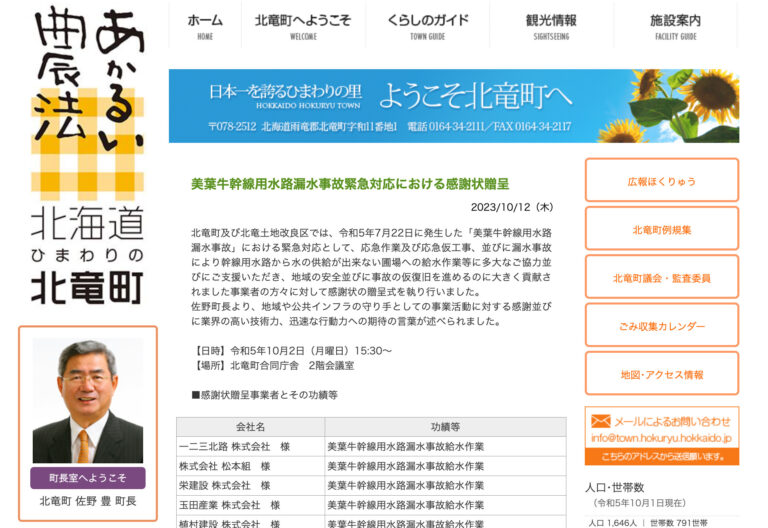
Task: Click the 人口・世帯数 heading
Action: [x=617, y=487]
